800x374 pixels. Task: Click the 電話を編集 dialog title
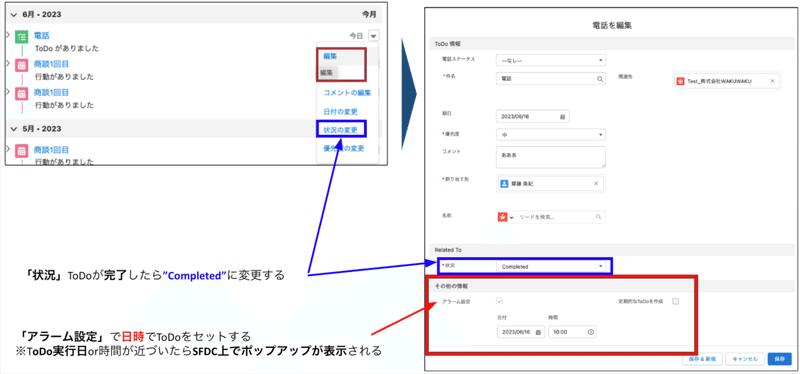tap(611, 25)
